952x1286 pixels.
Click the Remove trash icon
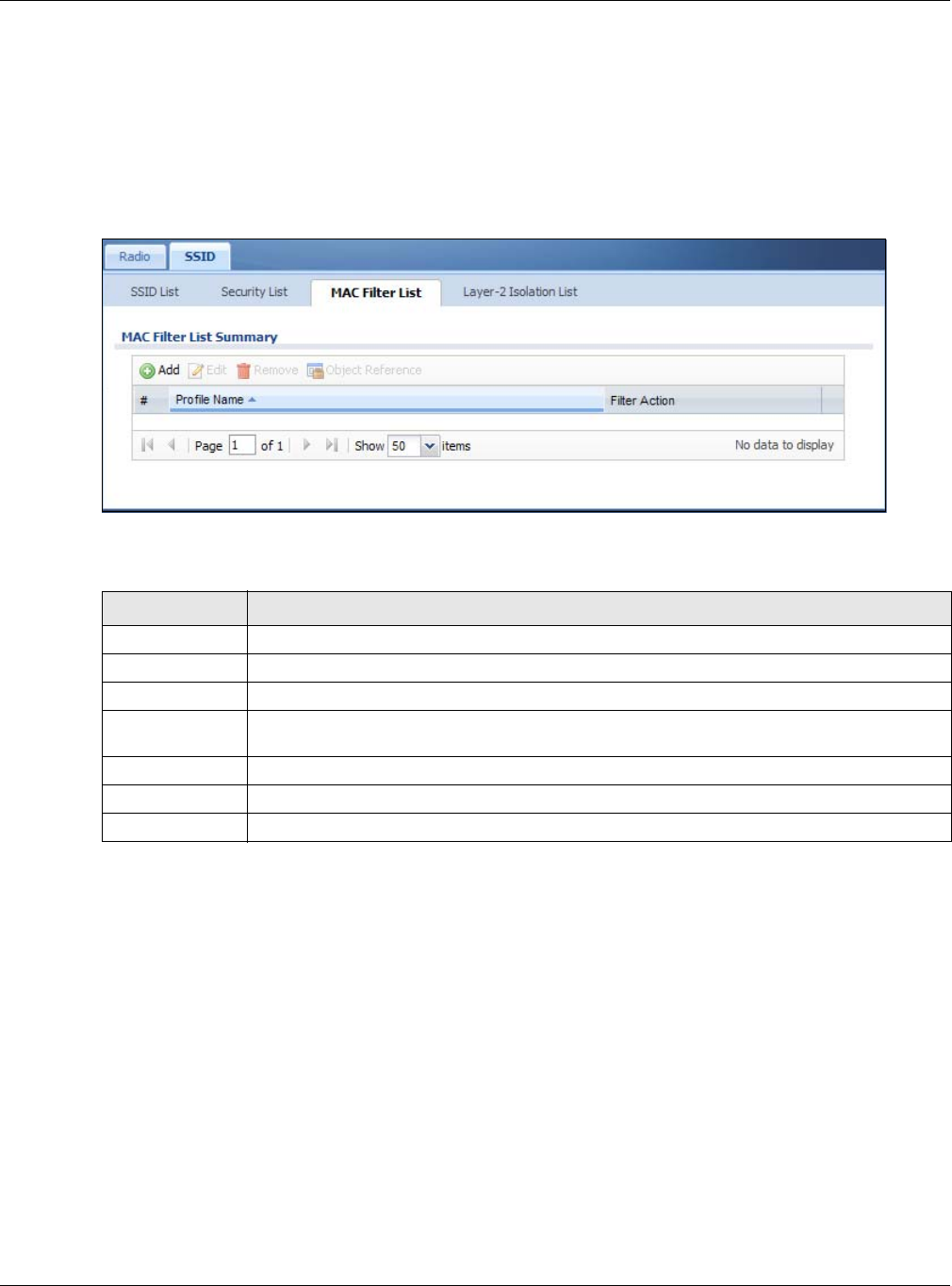[x=243, y=371]
